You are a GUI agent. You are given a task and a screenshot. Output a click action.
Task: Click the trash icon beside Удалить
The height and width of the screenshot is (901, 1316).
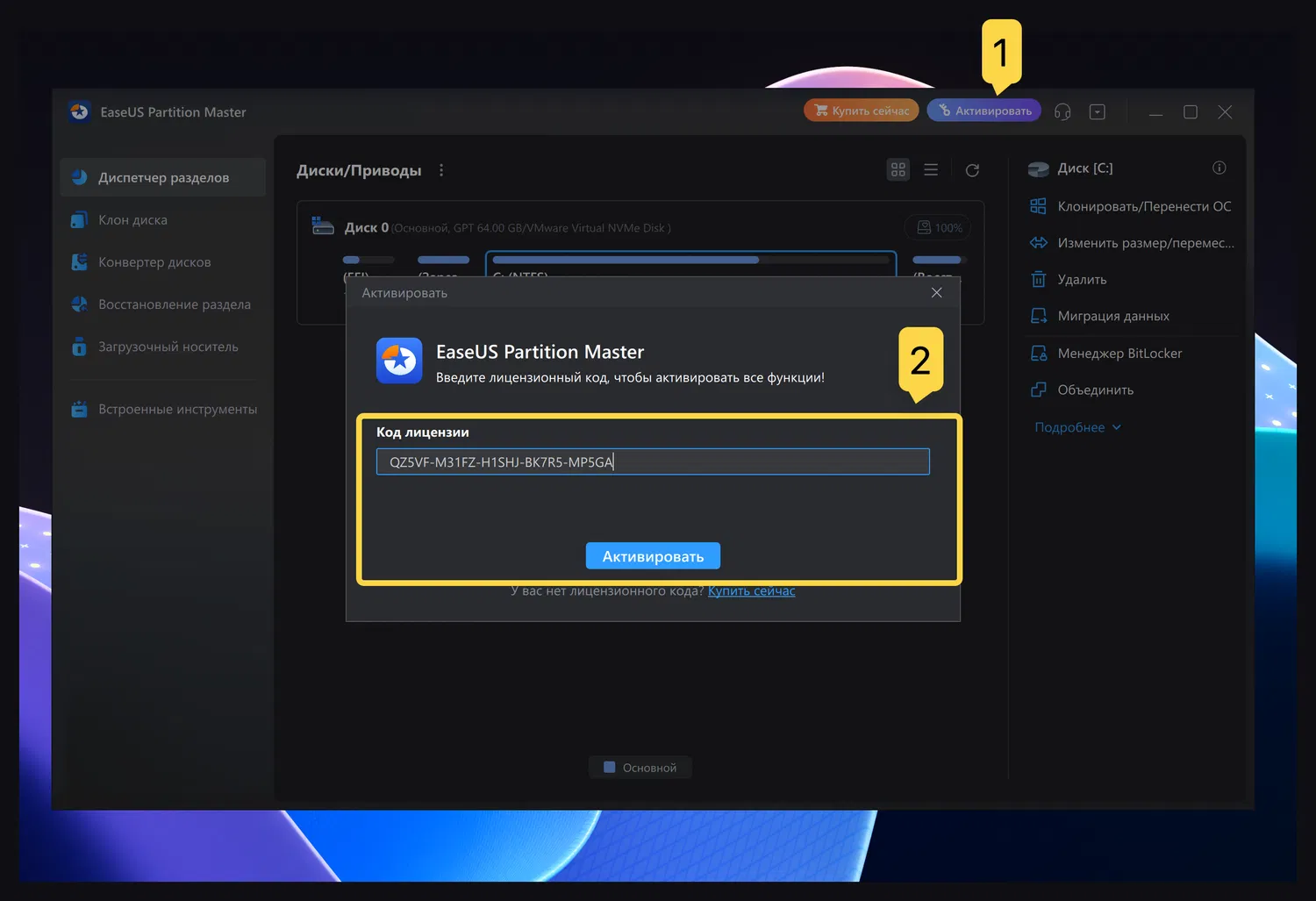tap(1039, 280)
